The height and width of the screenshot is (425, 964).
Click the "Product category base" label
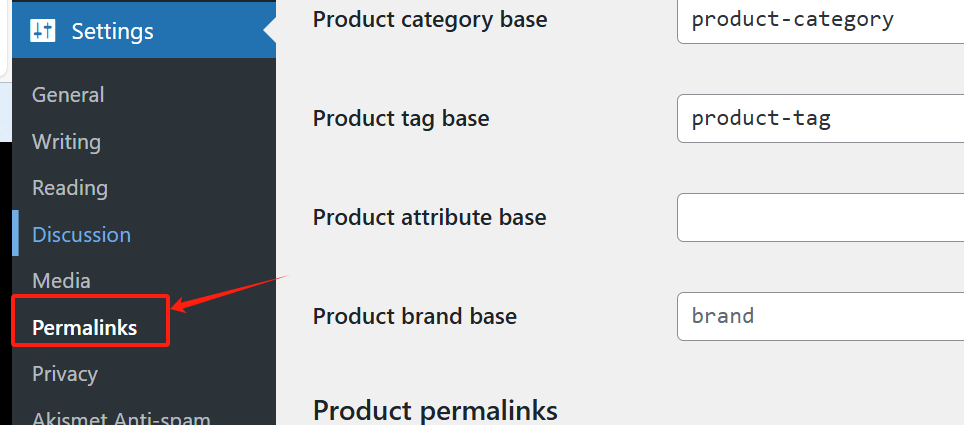point(430,20)
